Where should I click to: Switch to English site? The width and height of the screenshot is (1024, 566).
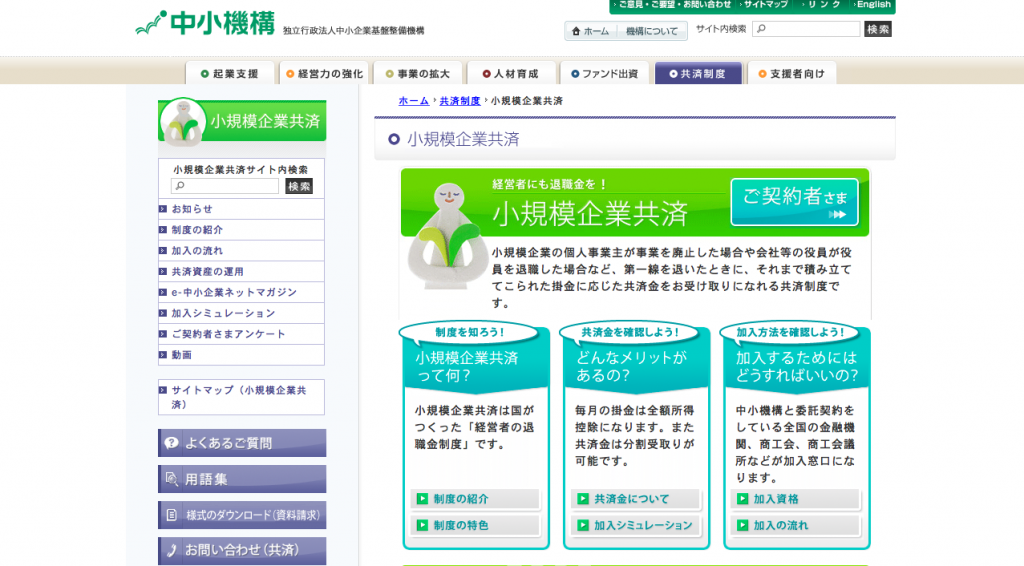pyautogui.click(x=872, y=5)
